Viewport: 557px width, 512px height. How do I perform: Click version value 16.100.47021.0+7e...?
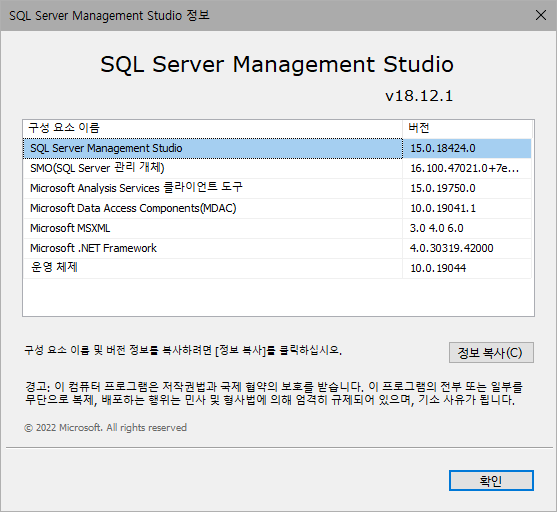click(465, 168)
